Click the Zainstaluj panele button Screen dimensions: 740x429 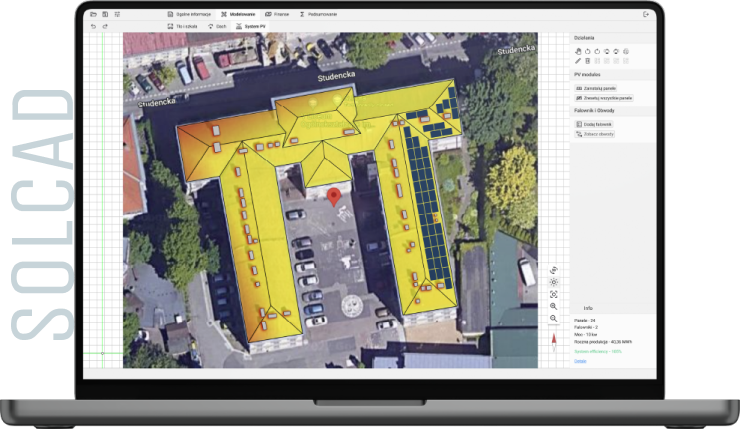[x=596, y=88]
